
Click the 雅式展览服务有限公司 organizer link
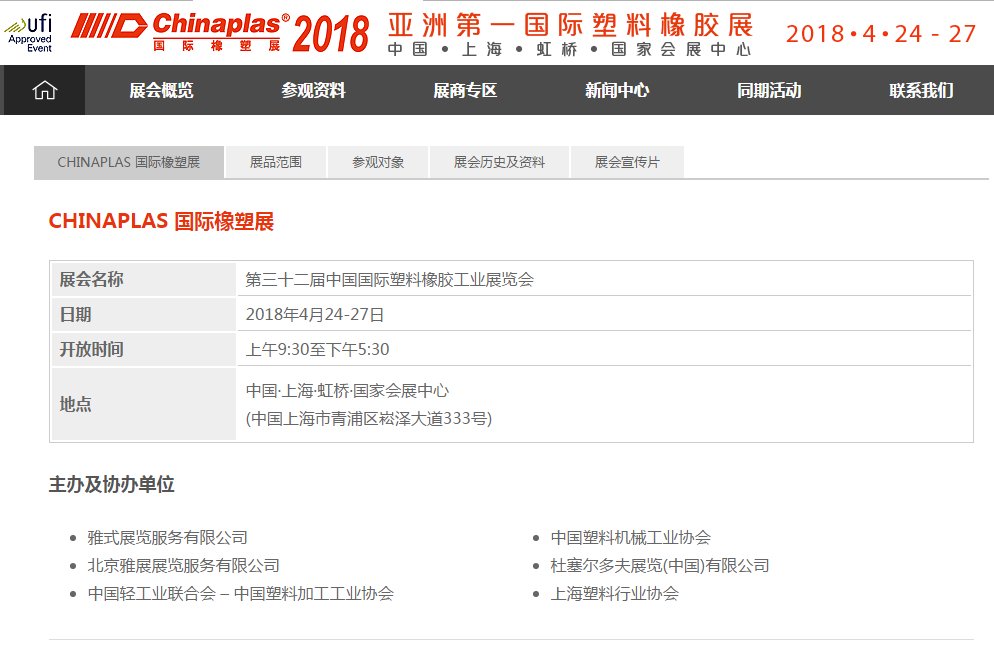(x=167, y=537)
